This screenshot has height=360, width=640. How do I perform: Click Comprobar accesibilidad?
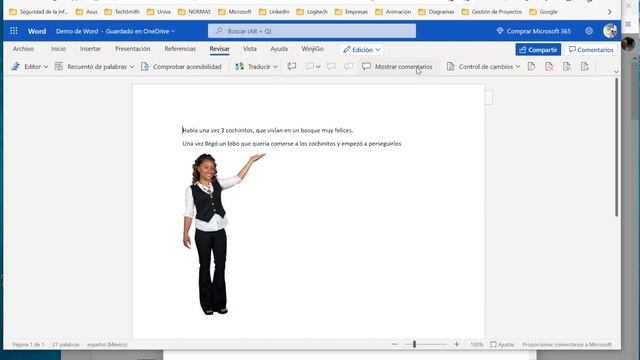pyautogui.click(x=181, y=67)
